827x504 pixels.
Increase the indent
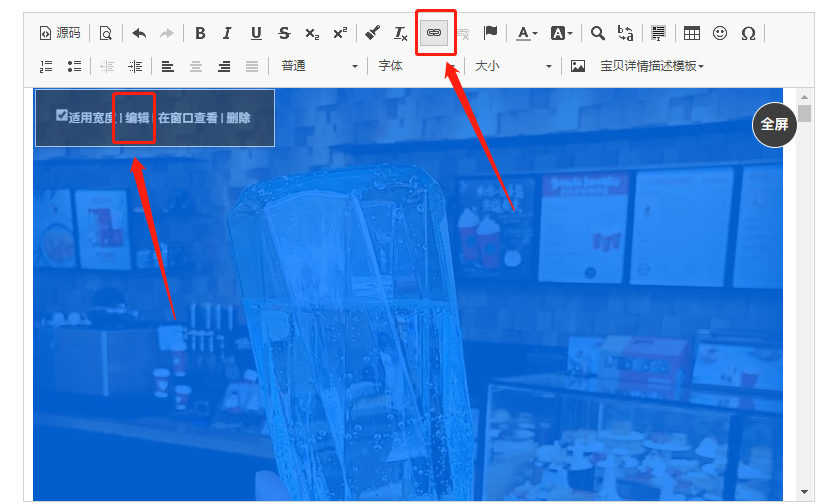pos(135,66)
